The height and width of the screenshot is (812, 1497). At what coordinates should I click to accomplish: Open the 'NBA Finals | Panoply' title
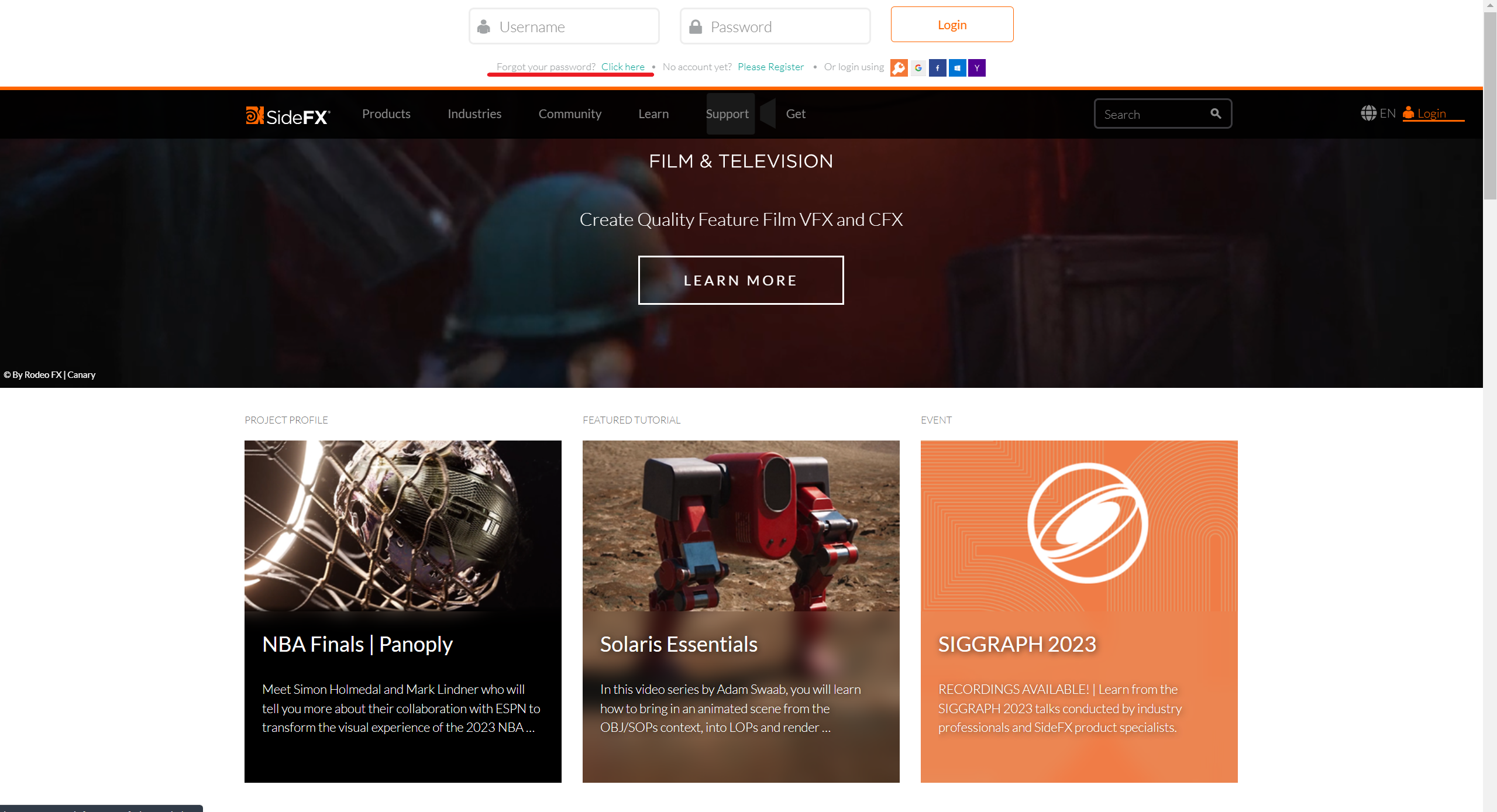(357, 644)
